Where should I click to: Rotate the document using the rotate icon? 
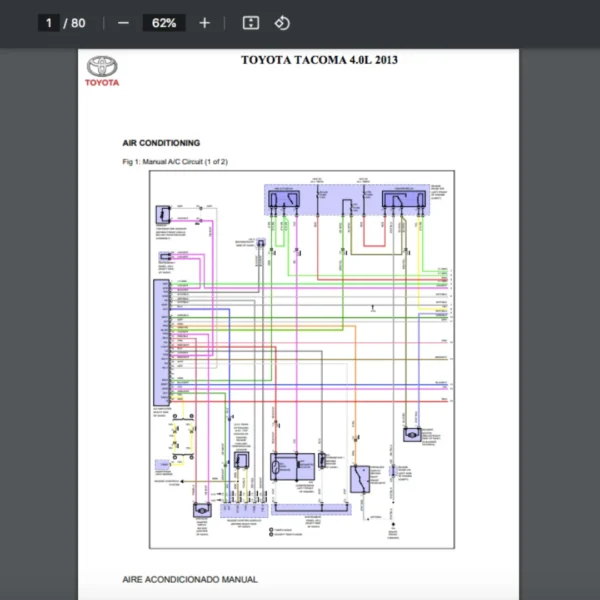pyautogui.click(x=282, y=22)
